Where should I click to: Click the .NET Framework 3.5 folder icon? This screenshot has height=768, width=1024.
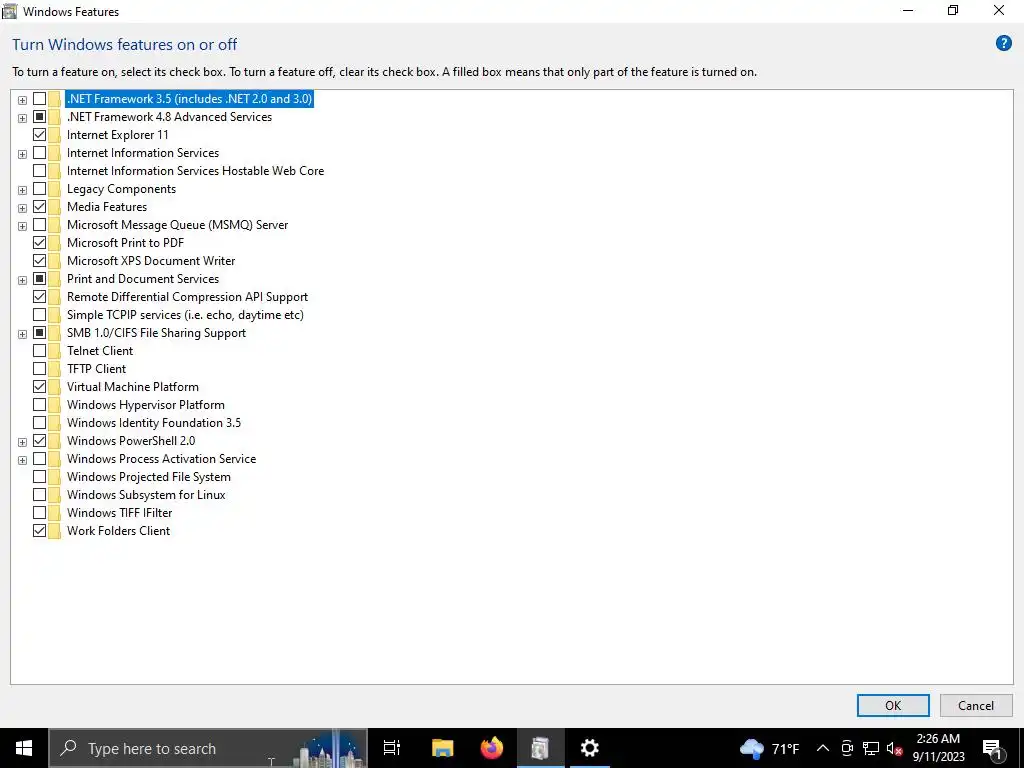tap(54, 99)
